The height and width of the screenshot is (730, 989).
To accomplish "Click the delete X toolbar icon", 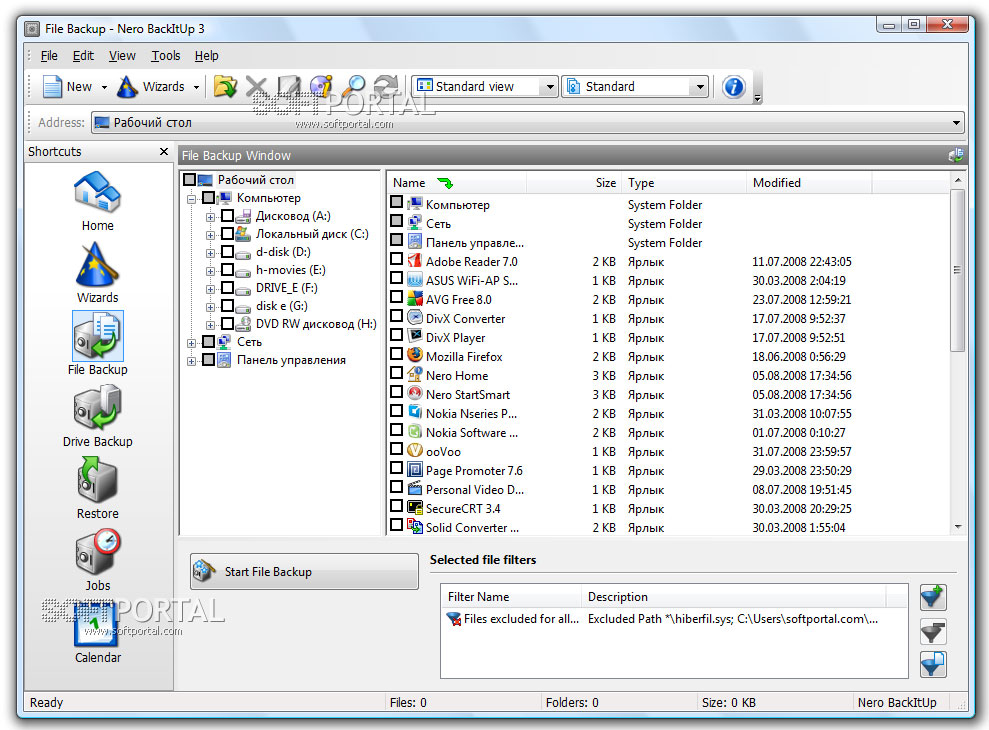I will pos(255,86).
